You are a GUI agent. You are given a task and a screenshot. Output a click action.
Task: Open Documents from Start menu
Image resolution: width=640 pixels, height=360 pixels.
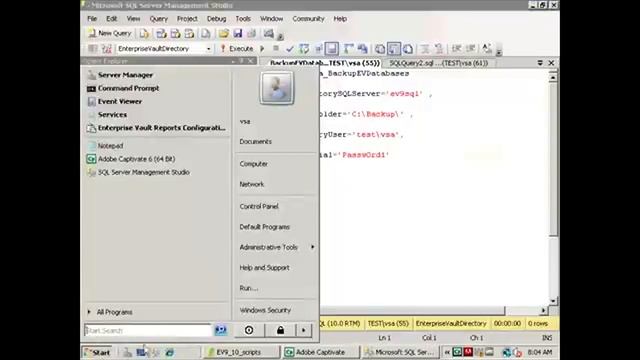256,142
